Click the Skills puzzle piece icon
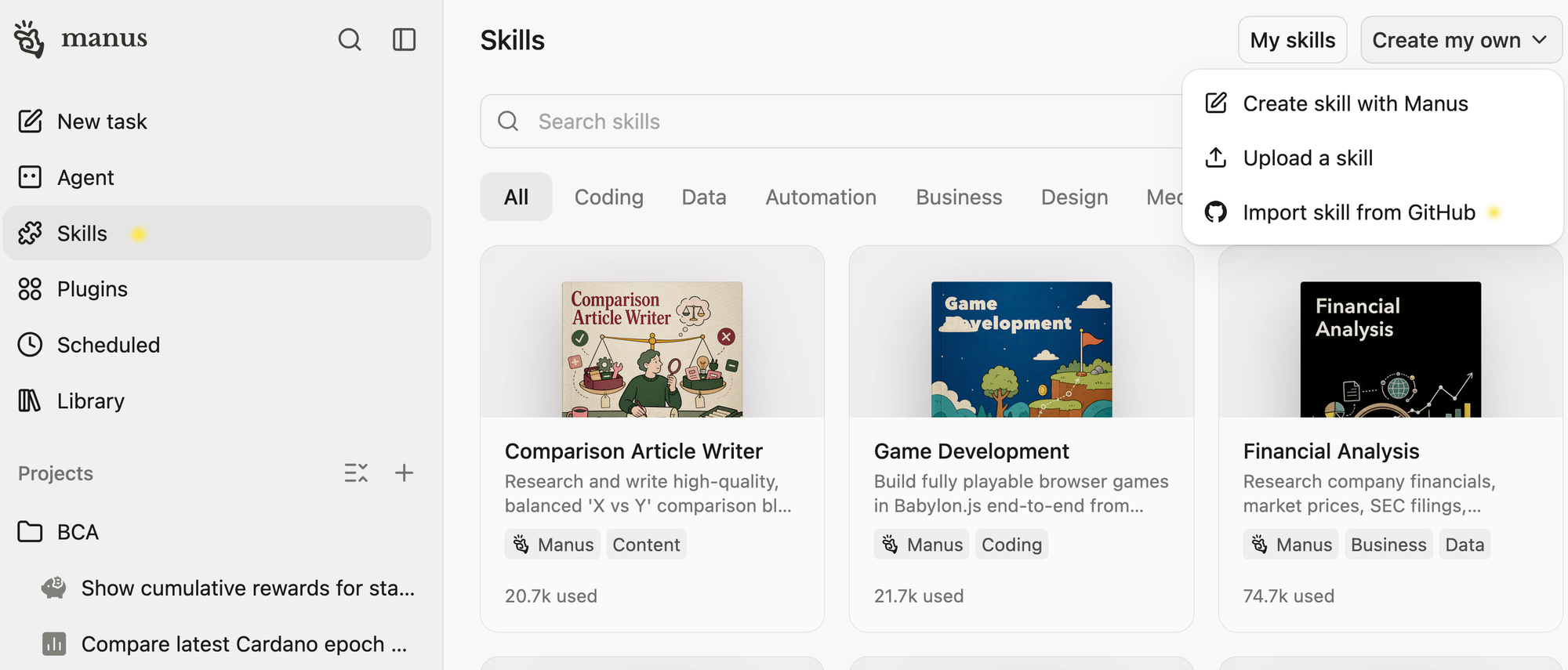 30,233
